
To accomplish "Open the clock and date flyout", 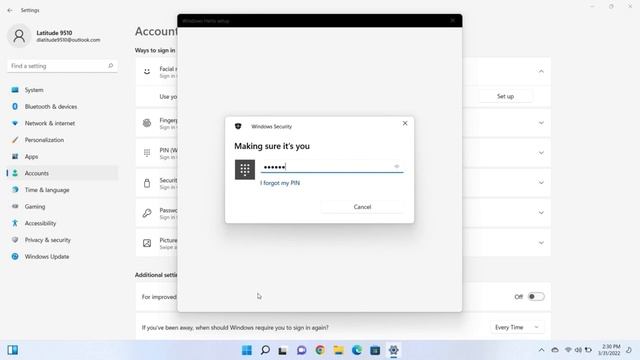I will pyautogui.click(x=609, y=350).
